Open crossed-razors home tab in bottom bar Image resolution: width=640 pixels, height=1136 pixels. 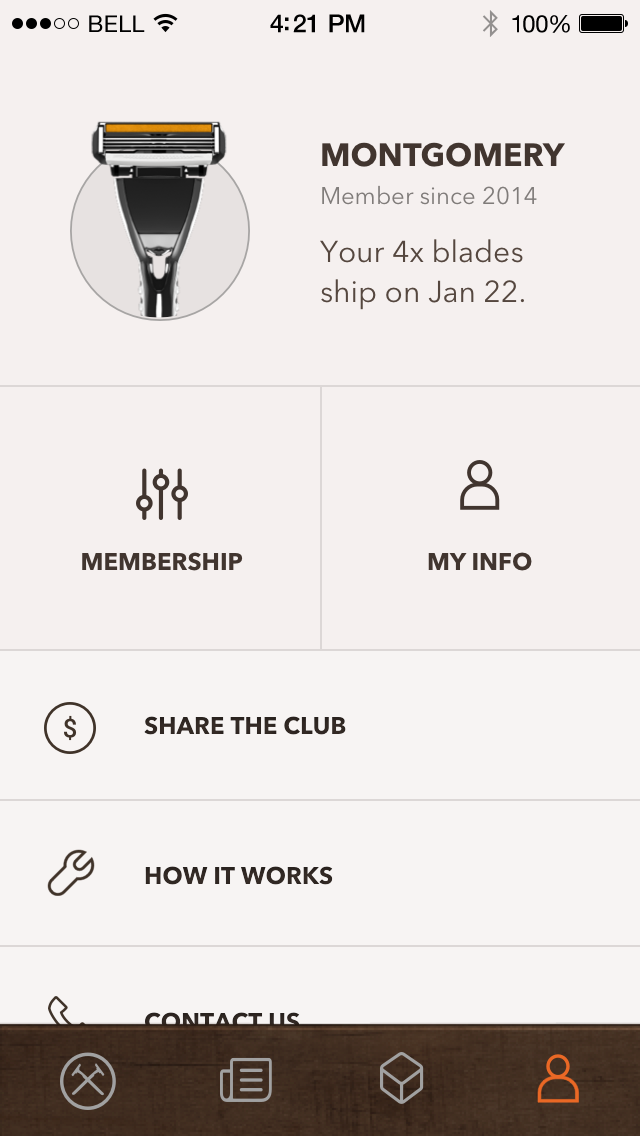click(x=88, y=1081)
